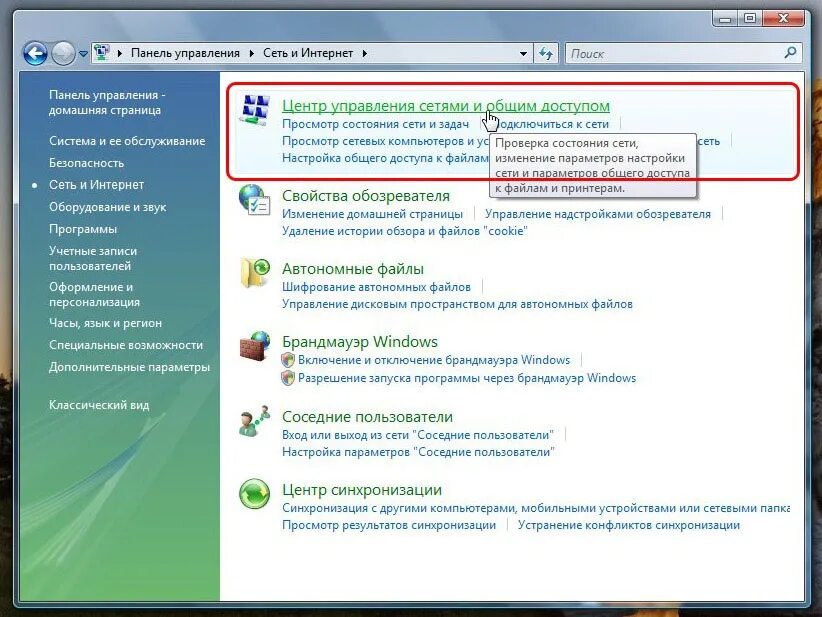Click the People Near Me icon
Image resolution: width=822 pixels, height=617 pixels.
coord(255,421)
